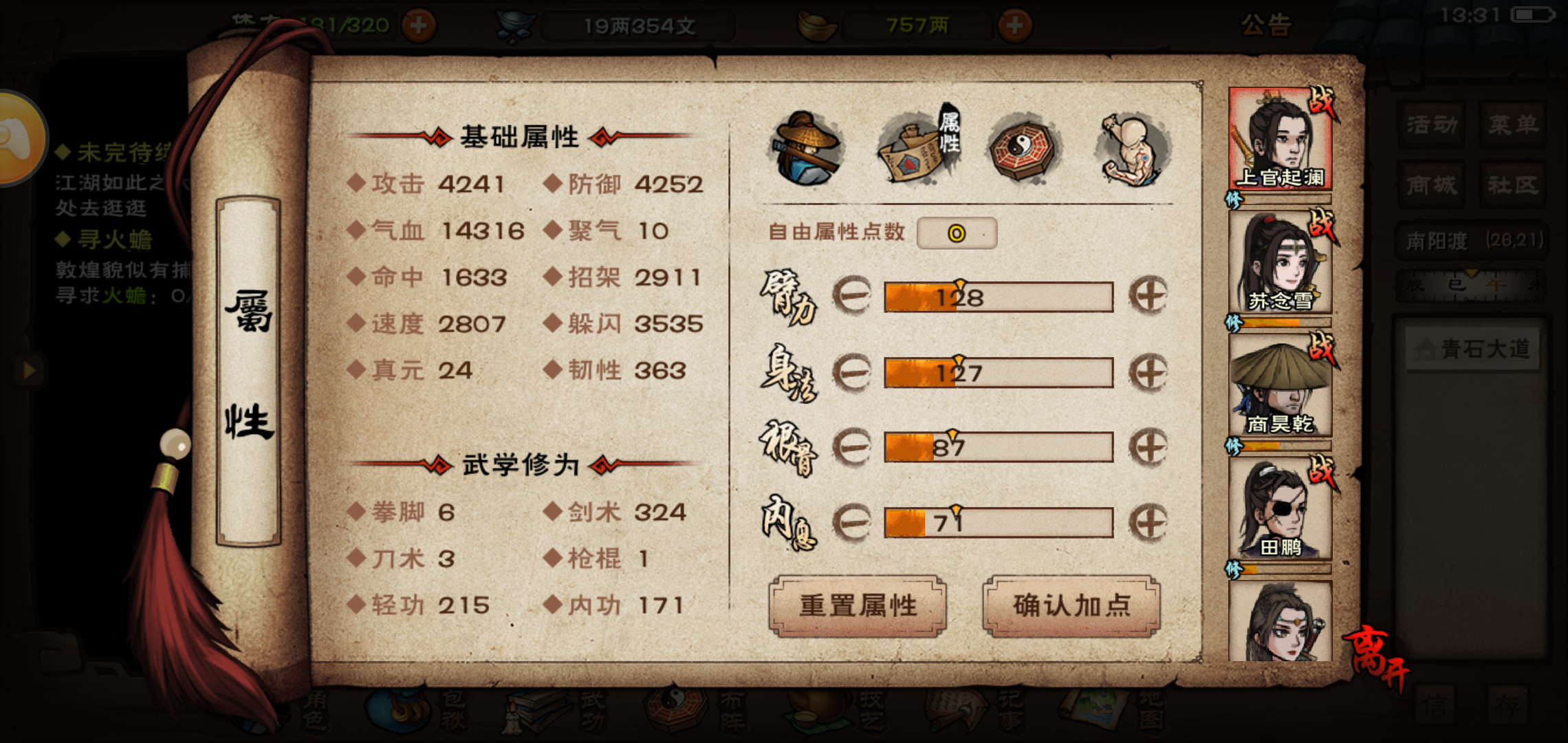Click the 确认加点 confirm button
Viewport: 1568px width, 743px height.
click(1071, 606)
